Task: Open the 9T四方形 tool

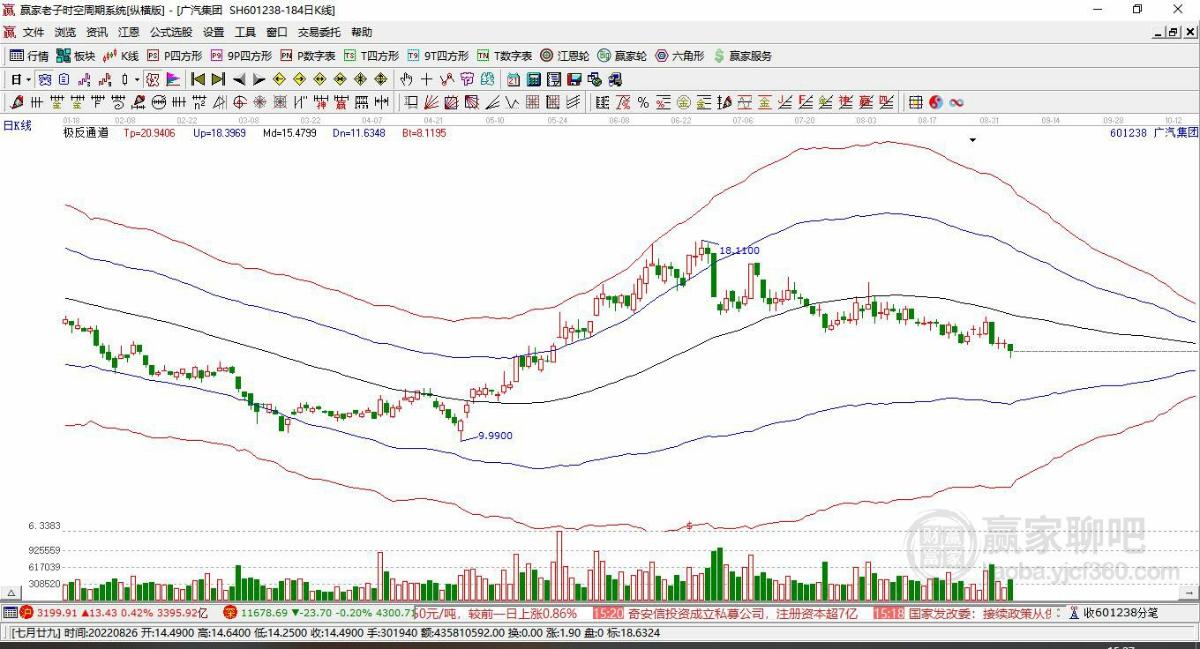Action: (x=437, y=56)
